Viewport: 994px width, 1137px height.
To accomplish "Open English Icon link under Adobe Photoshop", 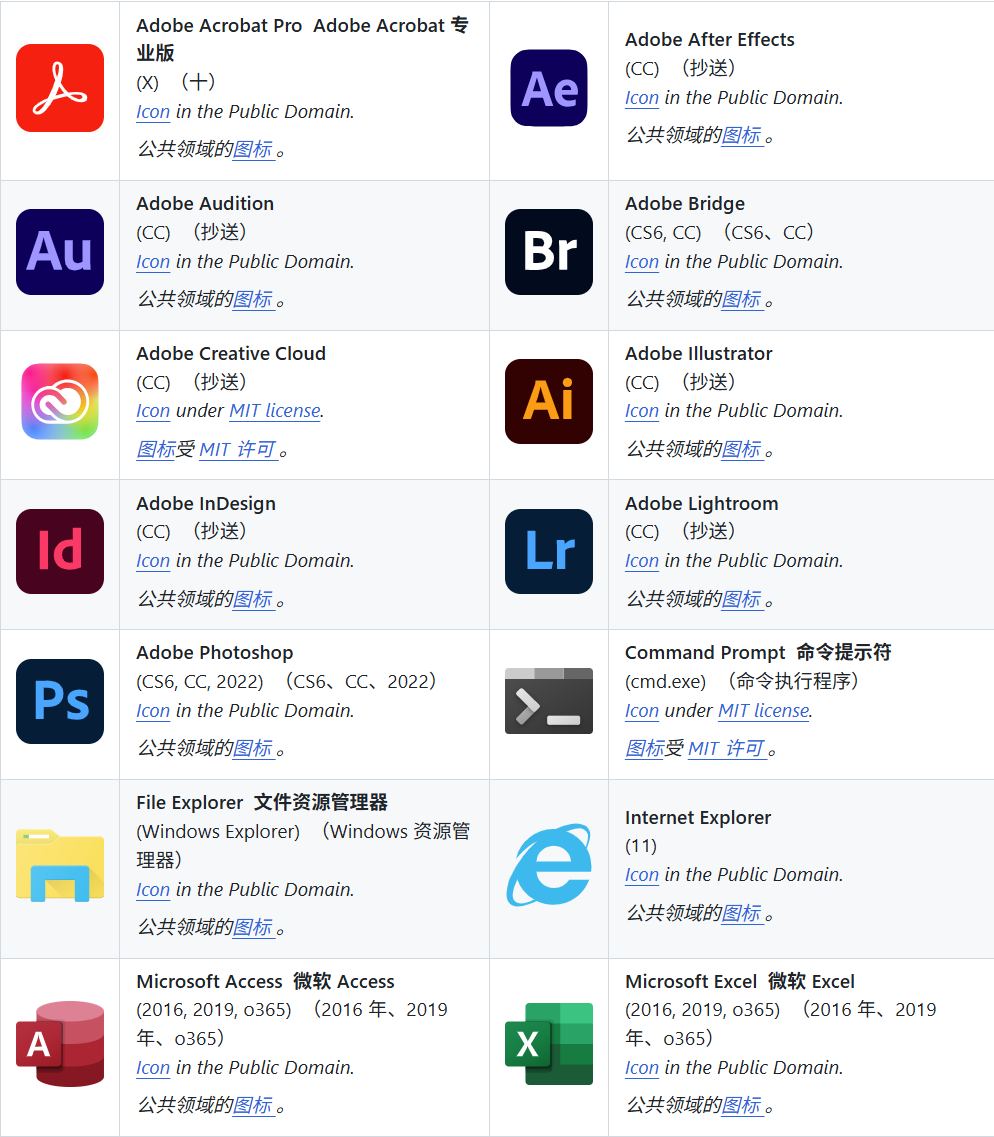I will [153, 711].
